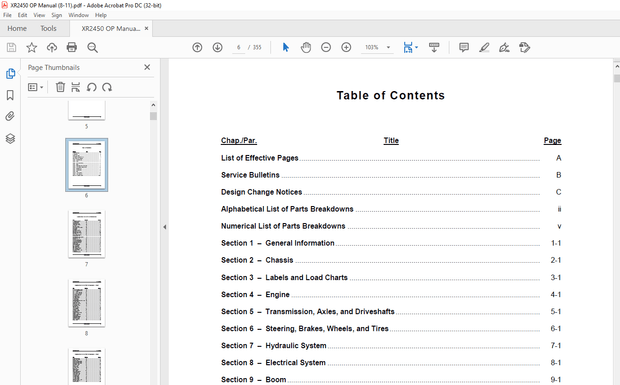
Task: Open the Layers panel
Action: [10, 138]
